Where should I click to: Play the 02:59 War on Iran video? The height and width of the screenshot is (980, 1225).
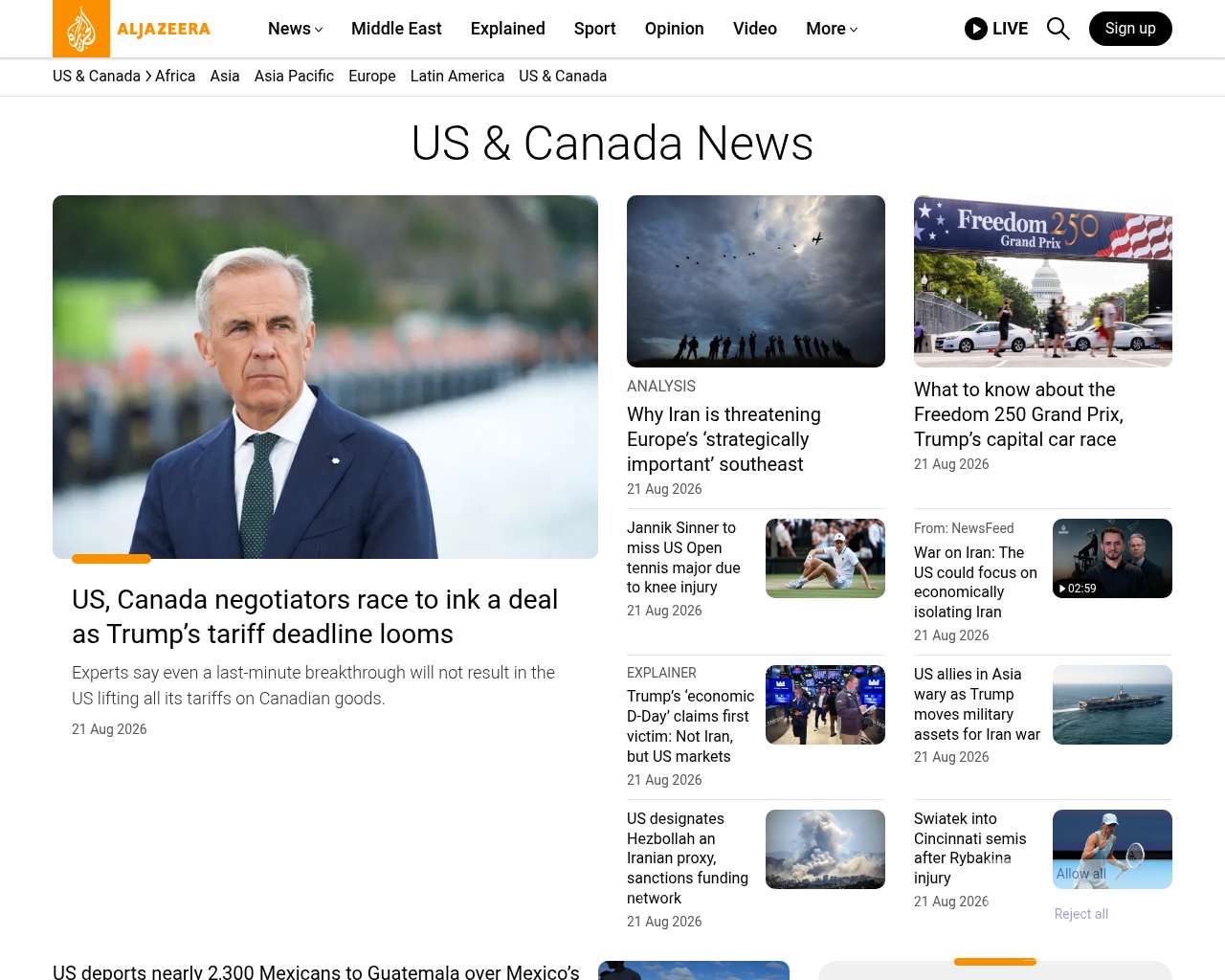pos(1112,559)
